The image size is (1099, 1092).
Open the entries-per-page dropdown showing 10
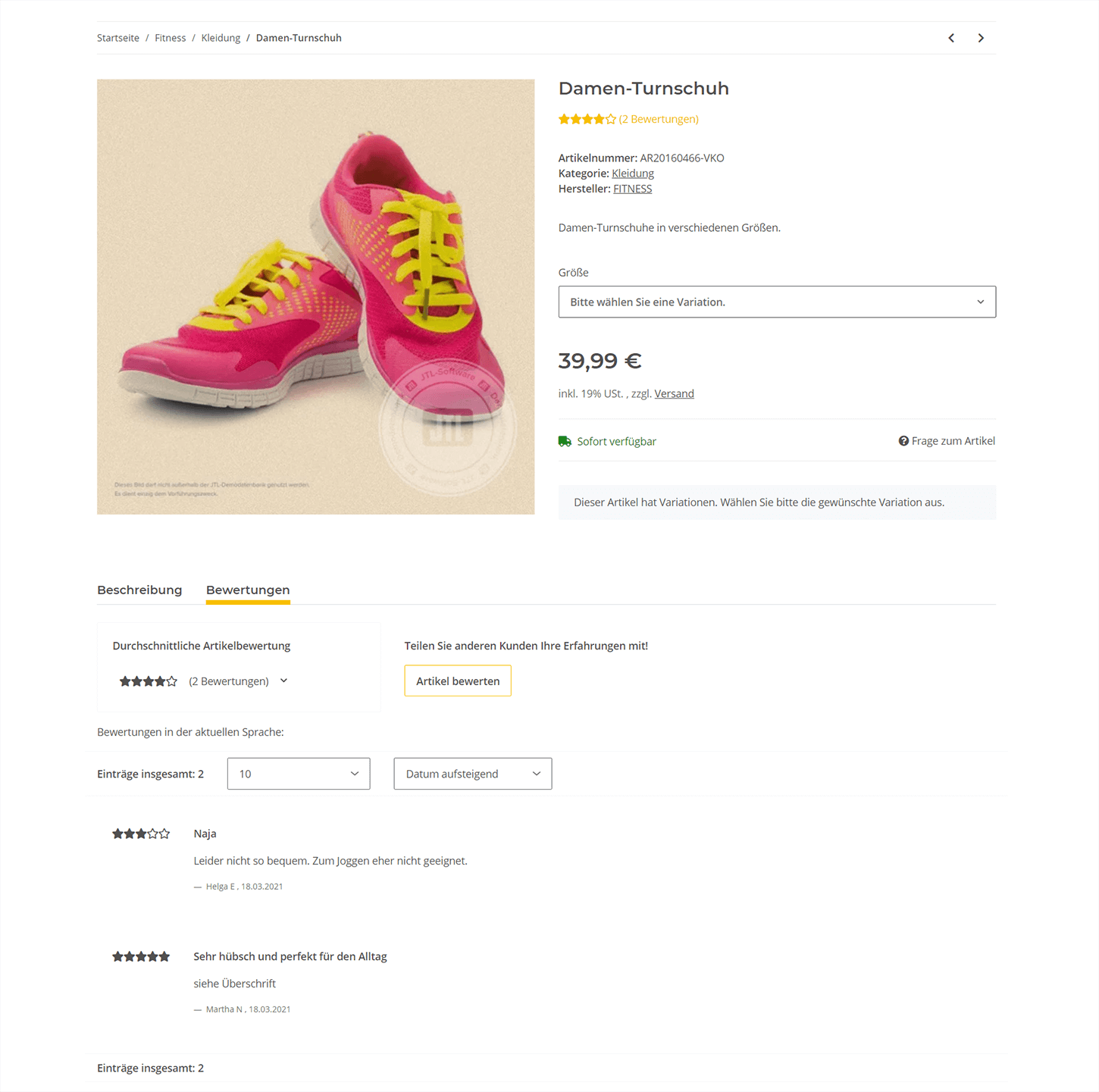pyautogui.click(x=299, y=774)
